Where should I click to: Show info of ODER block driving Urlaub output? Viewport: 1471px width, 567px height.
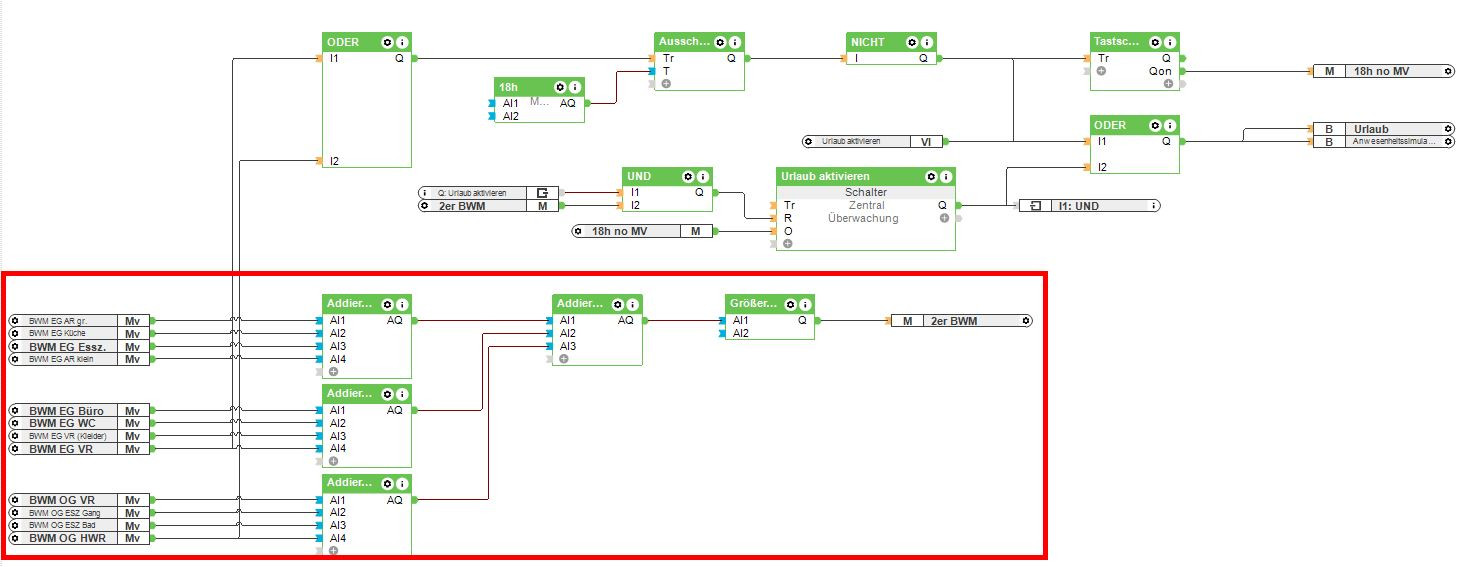click(1169, 125)
